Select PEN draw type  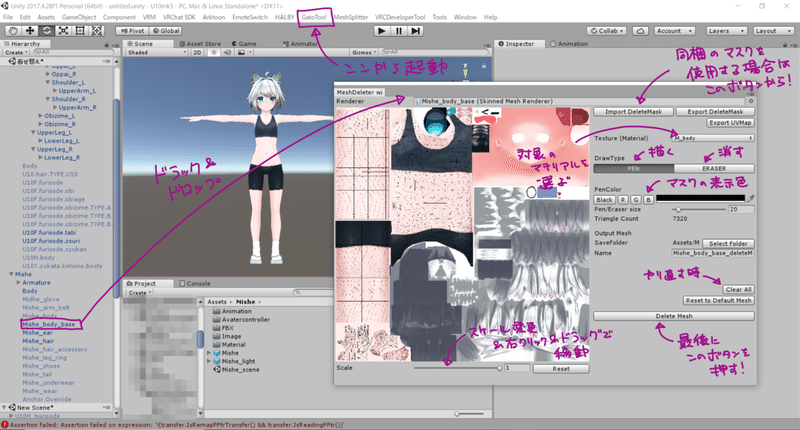pos(633,168)
